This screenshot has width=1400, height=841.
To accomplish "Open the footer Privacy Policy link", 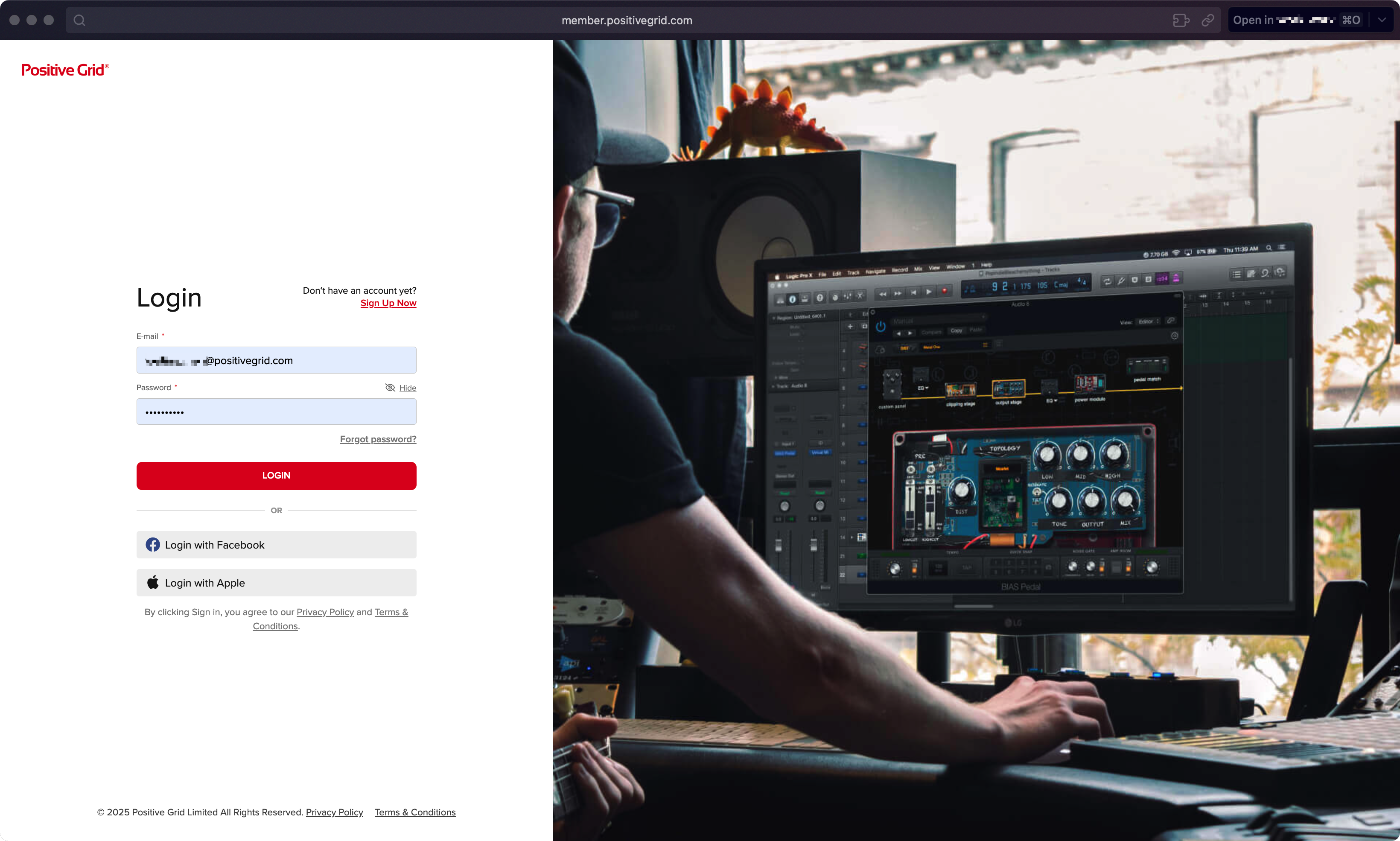I will [x=334, y=812].
